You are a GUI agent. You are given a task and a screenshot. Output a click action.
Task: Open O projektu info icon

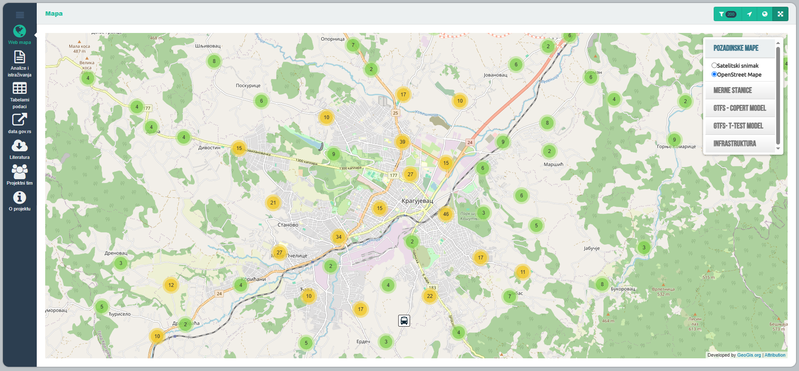click(19, 197)
